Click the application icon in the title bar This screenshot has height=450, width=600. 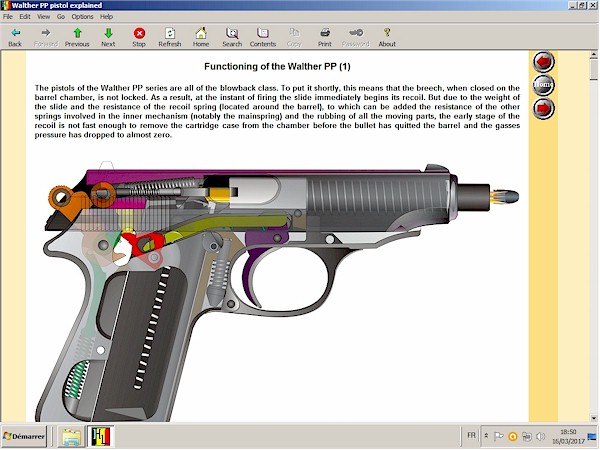[6, 5]
